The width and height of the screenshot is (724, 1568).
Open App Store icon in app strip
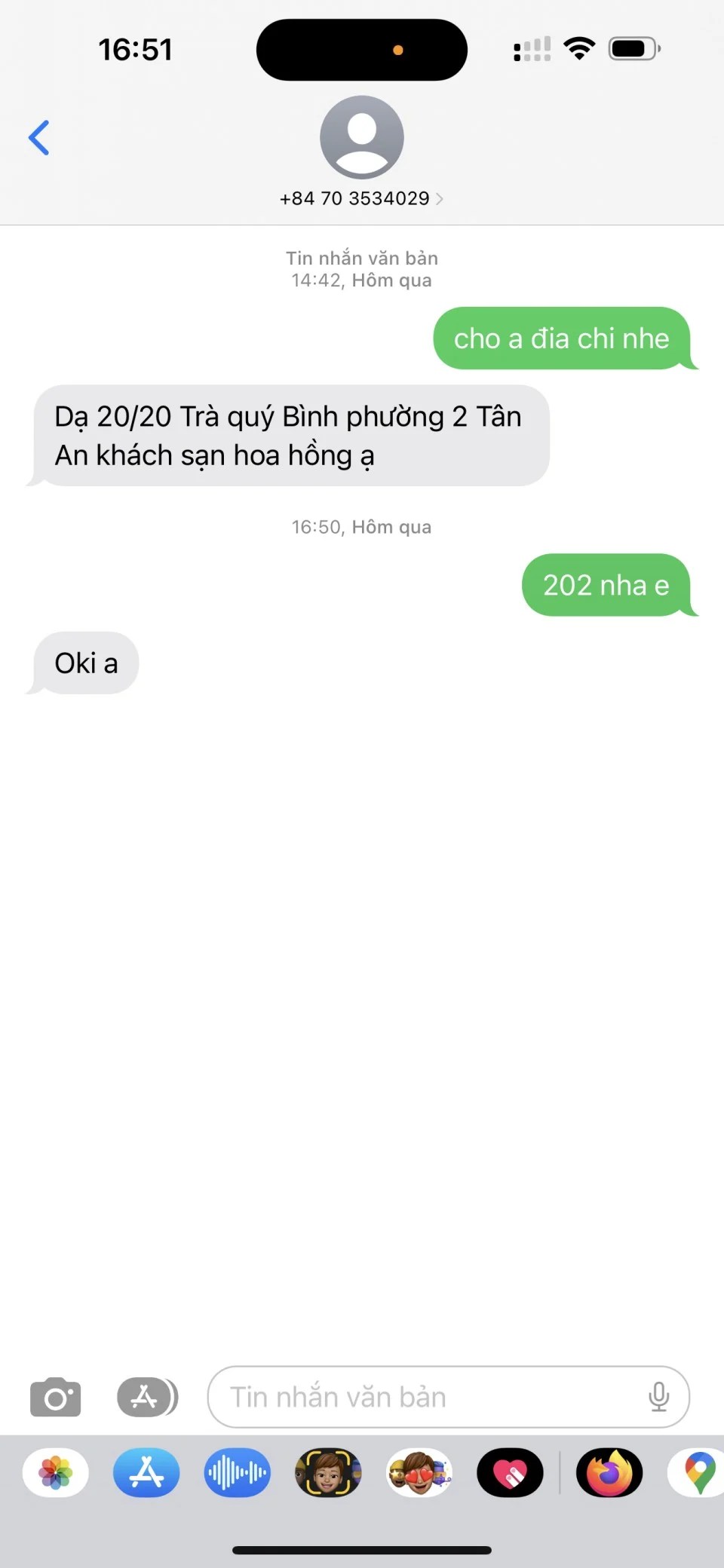[x=146, y=1472]
